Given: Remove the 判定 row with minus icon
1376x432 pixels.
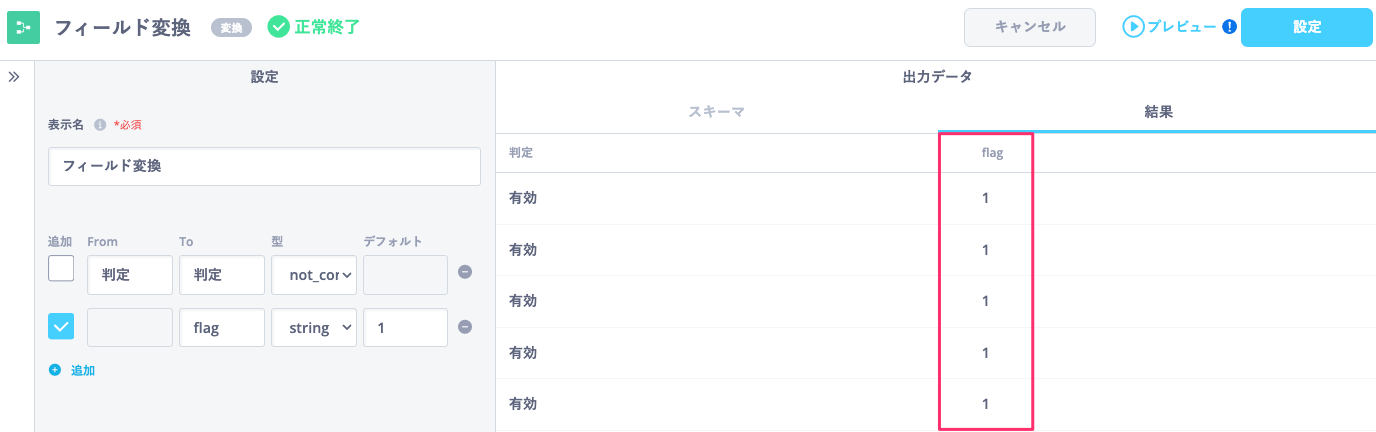Looking at the screenshot, I should pyautogui.click(x=465, y=271).
